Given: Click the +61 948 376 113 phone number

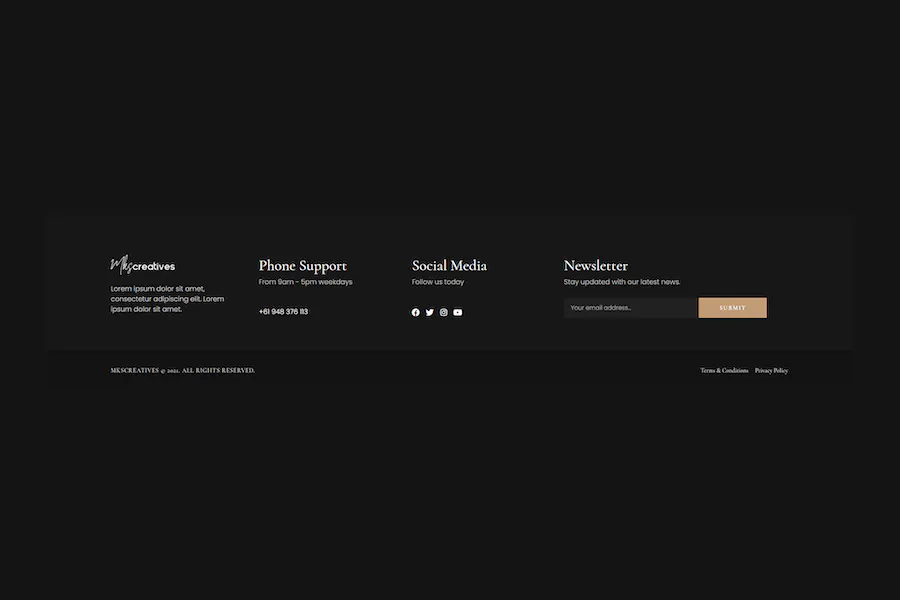Looking at the screenshot, I should [x=284, y=311].
